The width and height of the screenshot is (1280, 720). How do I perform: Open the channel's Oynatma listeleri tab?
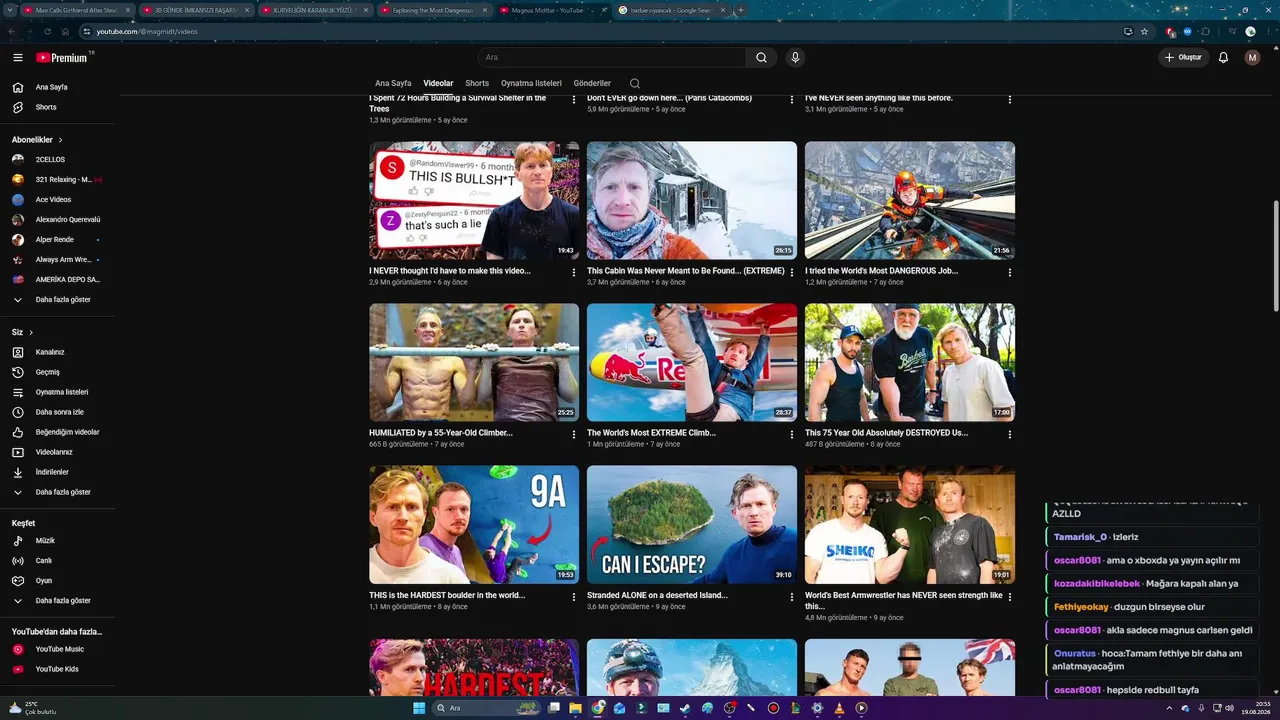coord(531,83)
